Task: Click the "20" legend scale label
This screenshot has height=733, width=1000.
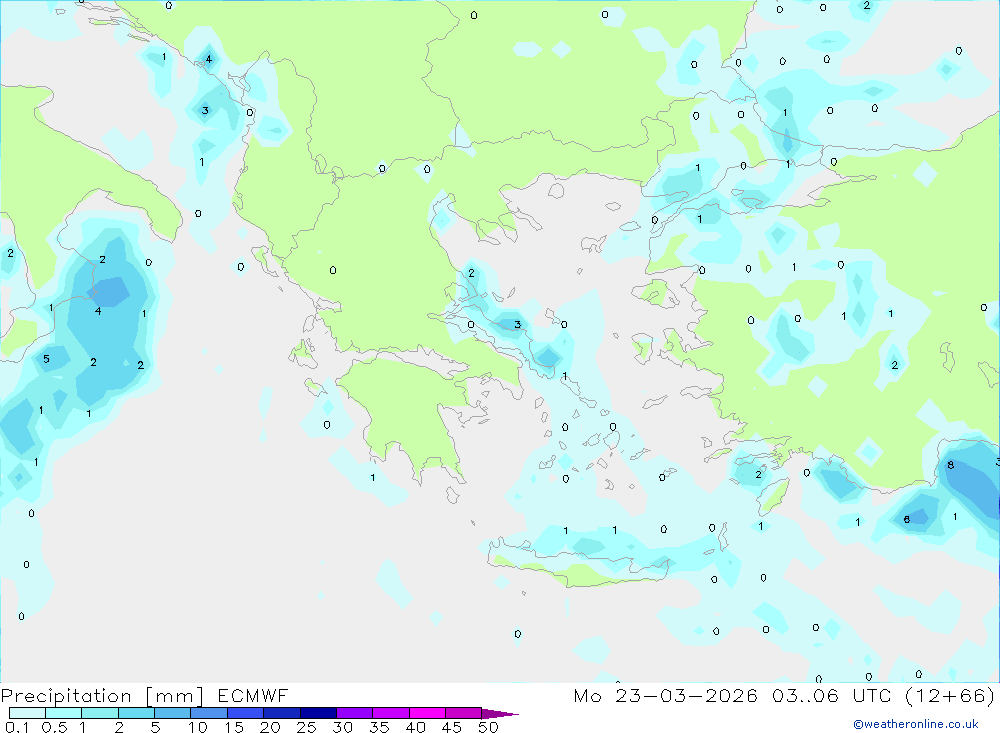Action: 270,727
